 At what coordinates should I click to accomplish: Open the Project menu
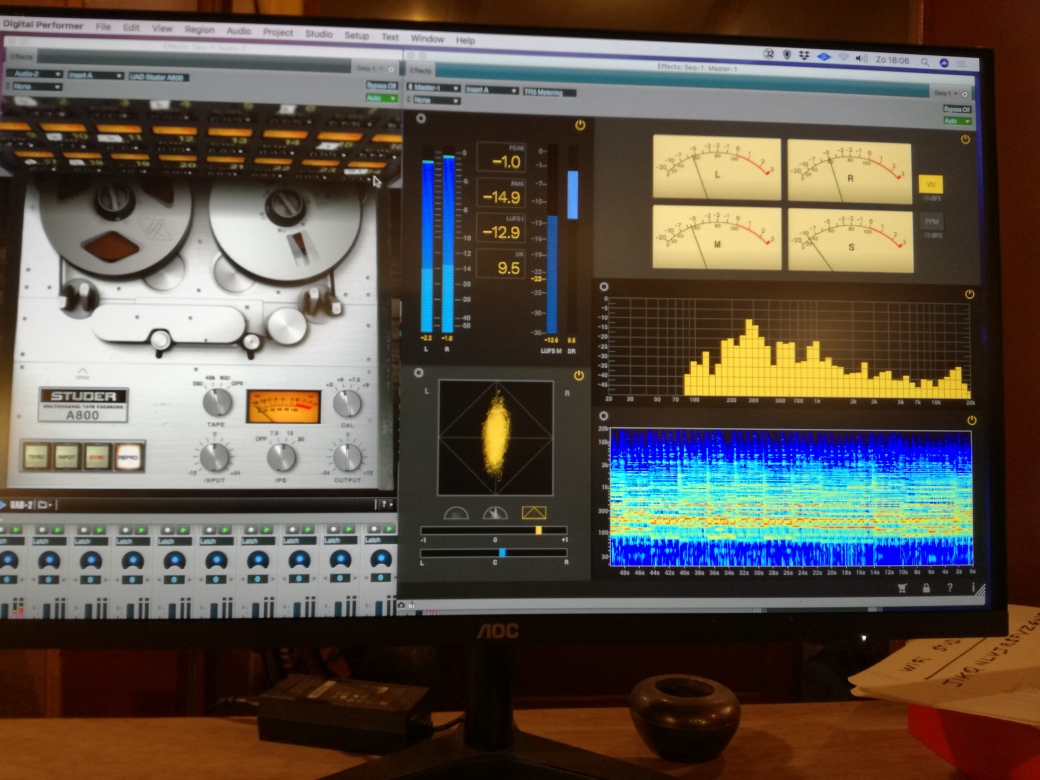click(x=277, y=32)
